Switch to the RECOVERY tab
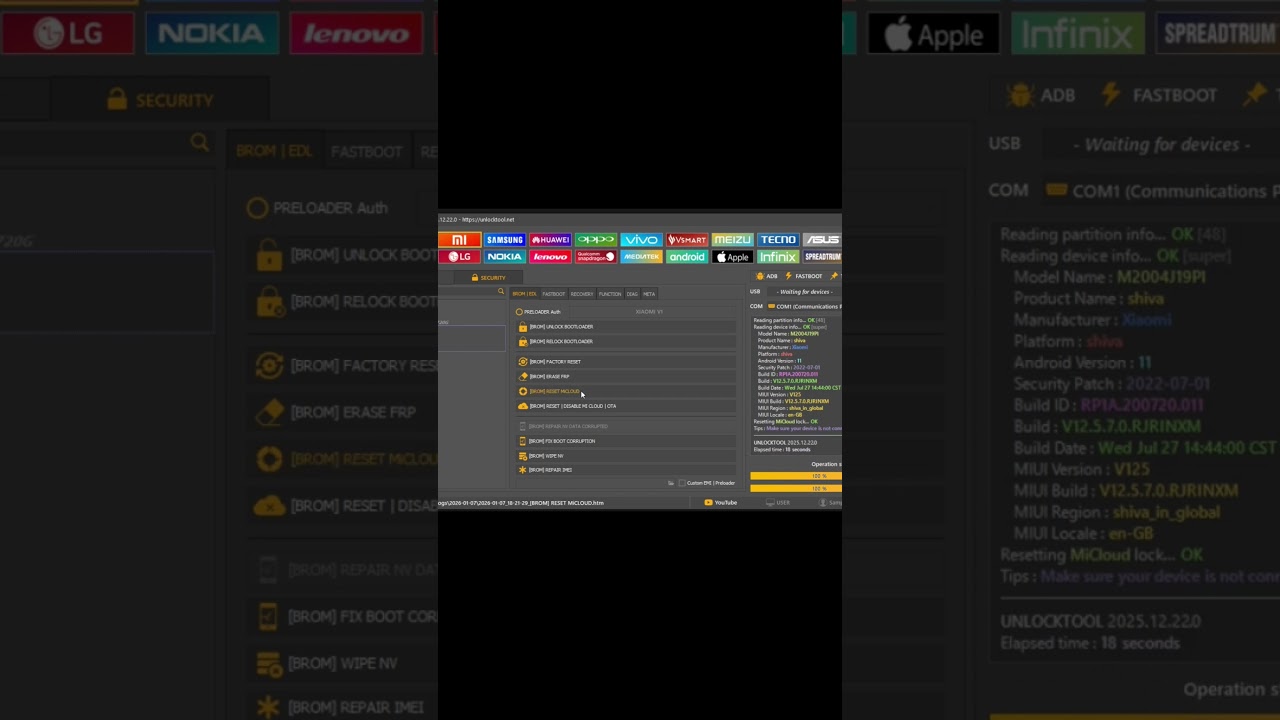This screenshot has height=720, width=1280. pyautogui.click(x=582, y=294)
